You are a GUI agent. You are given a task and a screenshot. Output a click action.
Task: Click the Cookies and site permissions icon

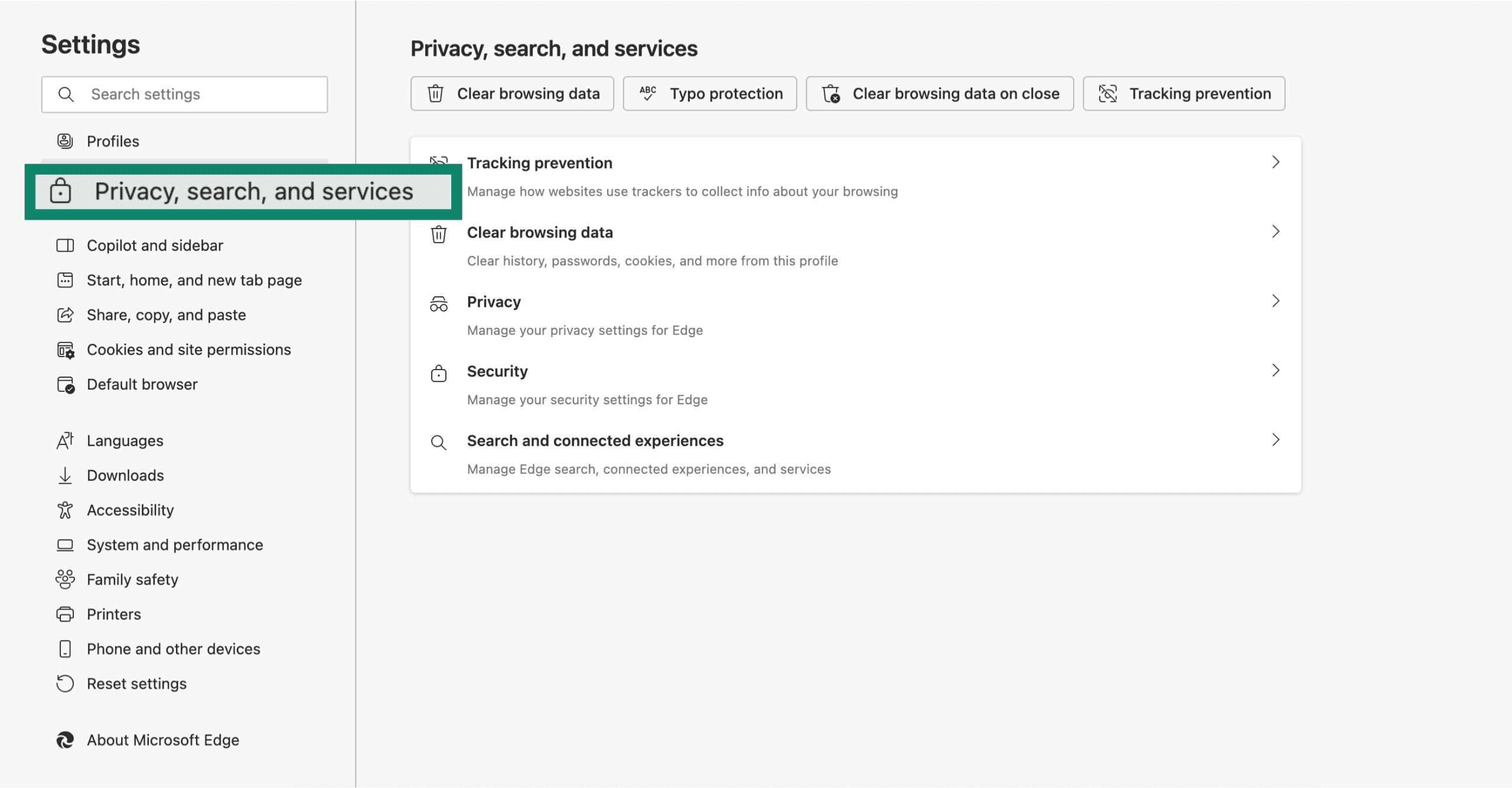tap(65, 349)
